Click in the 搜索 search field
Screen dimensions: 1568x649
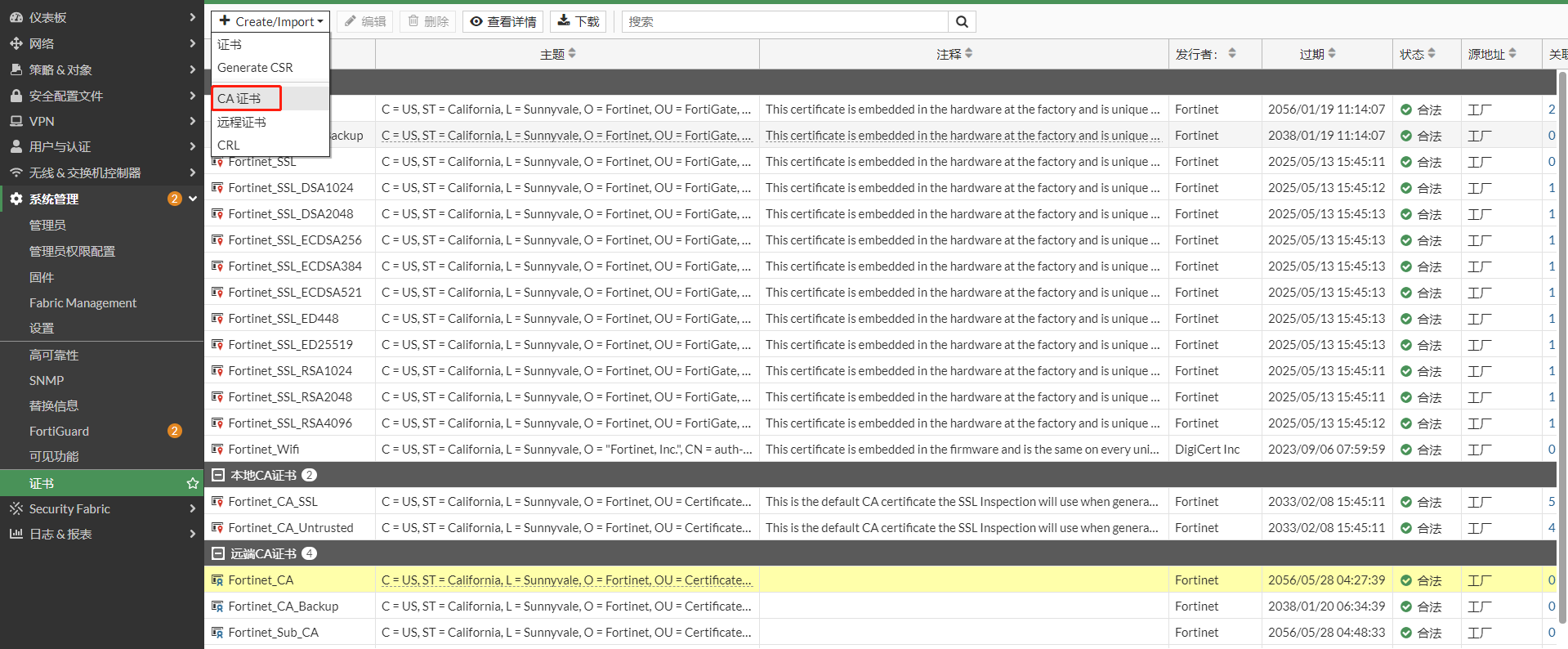[784, 22]
